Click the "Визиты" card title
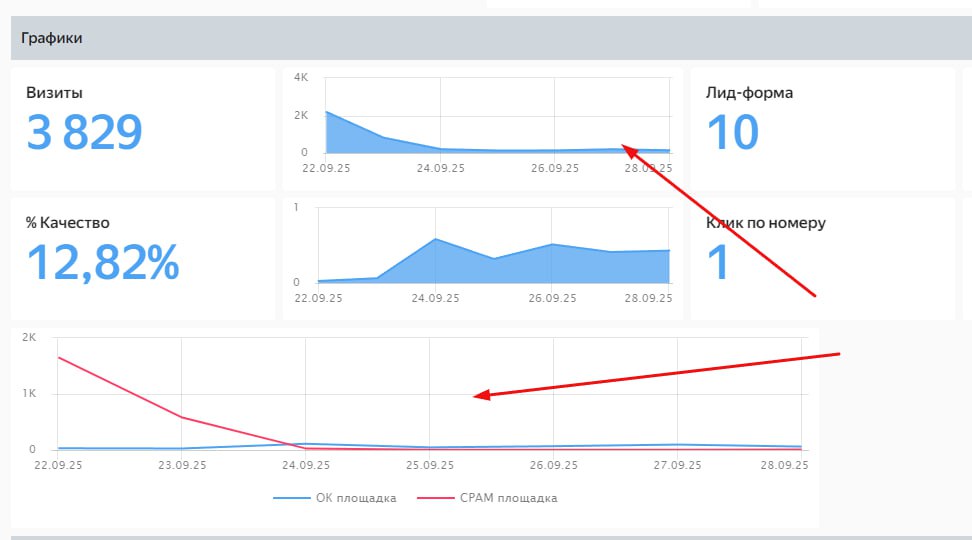 point(54,93)
